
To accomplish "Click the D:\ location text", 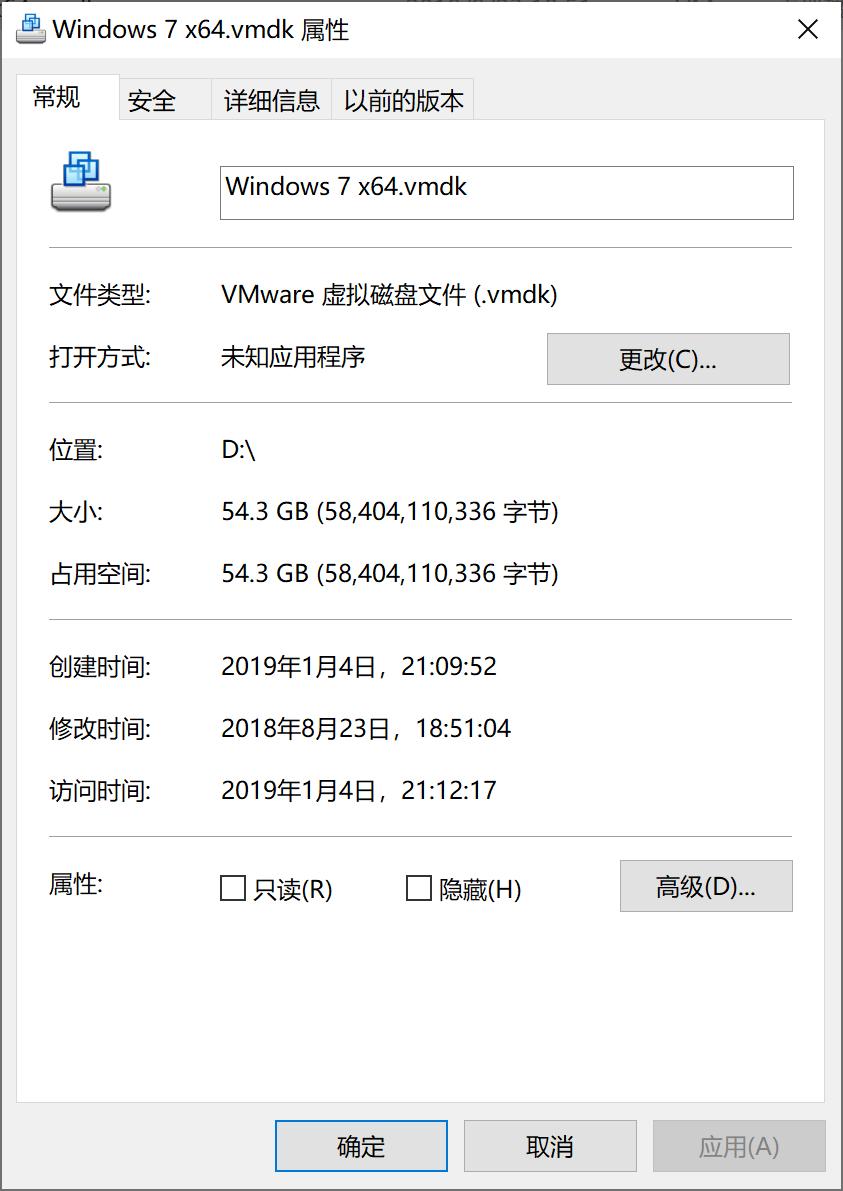I will coord(236,450).
